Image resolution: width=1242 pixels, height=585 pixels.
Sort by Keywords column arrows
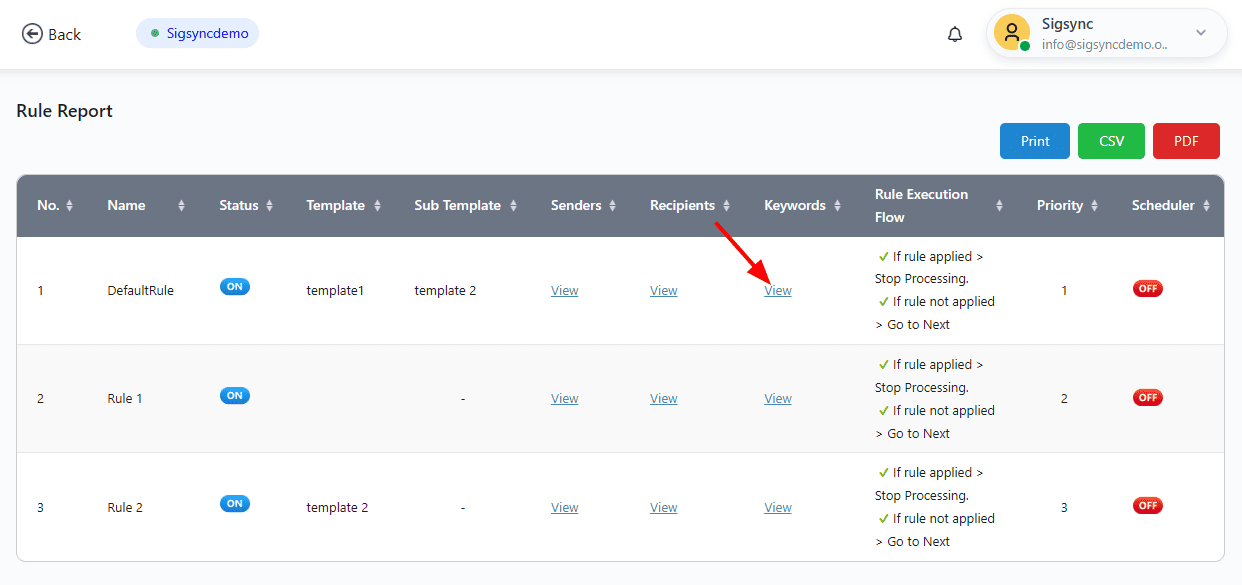tap(836, 206)
